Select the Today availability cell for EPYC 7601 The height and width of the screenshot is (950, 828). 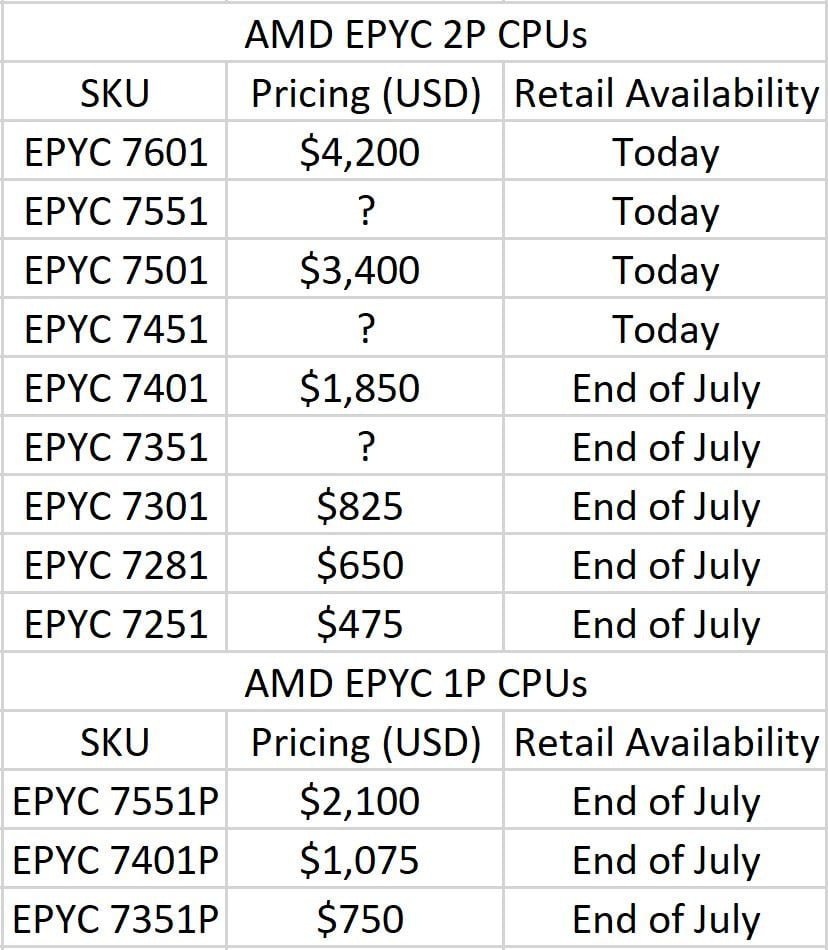(665, 153)
